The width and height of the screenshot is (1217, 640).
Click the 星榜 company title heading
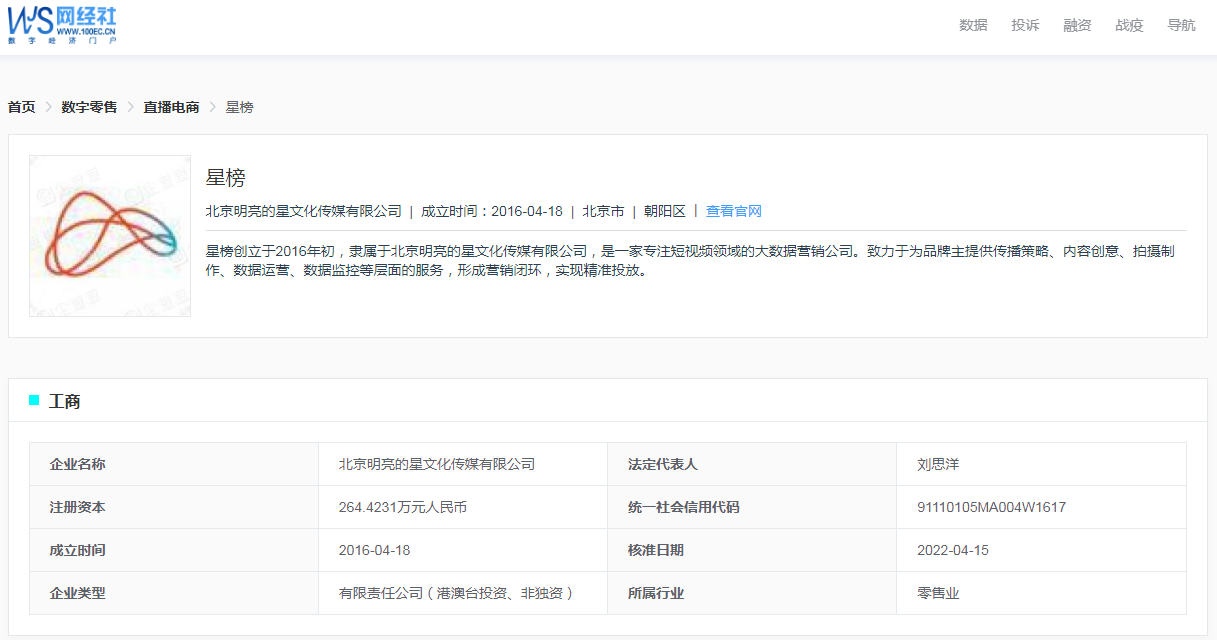coord(226,178)
